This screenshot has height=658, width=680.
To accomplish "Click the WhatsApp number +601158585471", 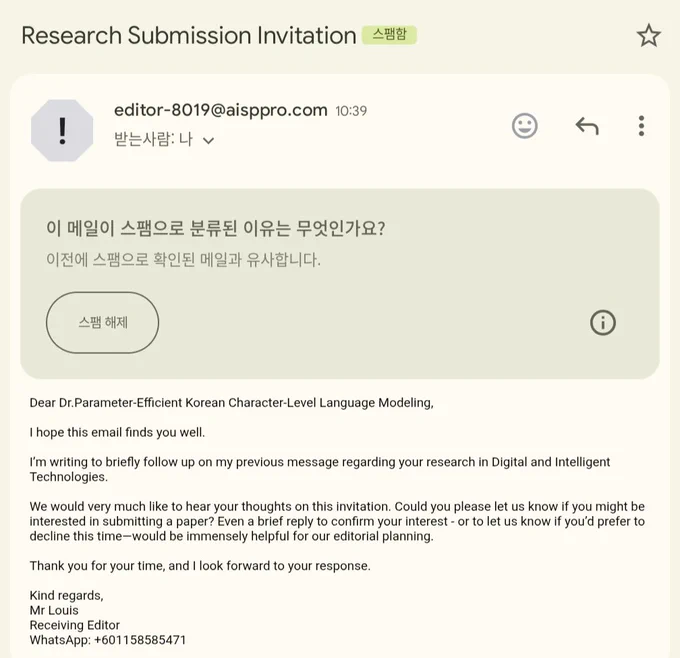I will point(140,640).
